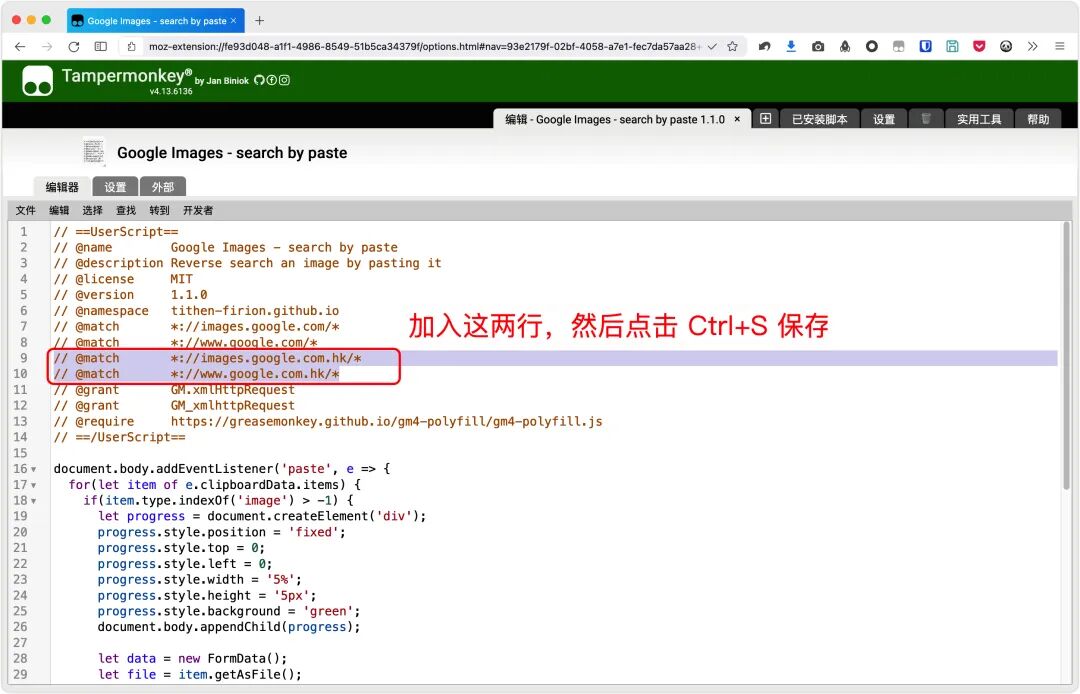Click the camera screenshot extension icon
1080x694 pixels.
click(x=818, y=47)
